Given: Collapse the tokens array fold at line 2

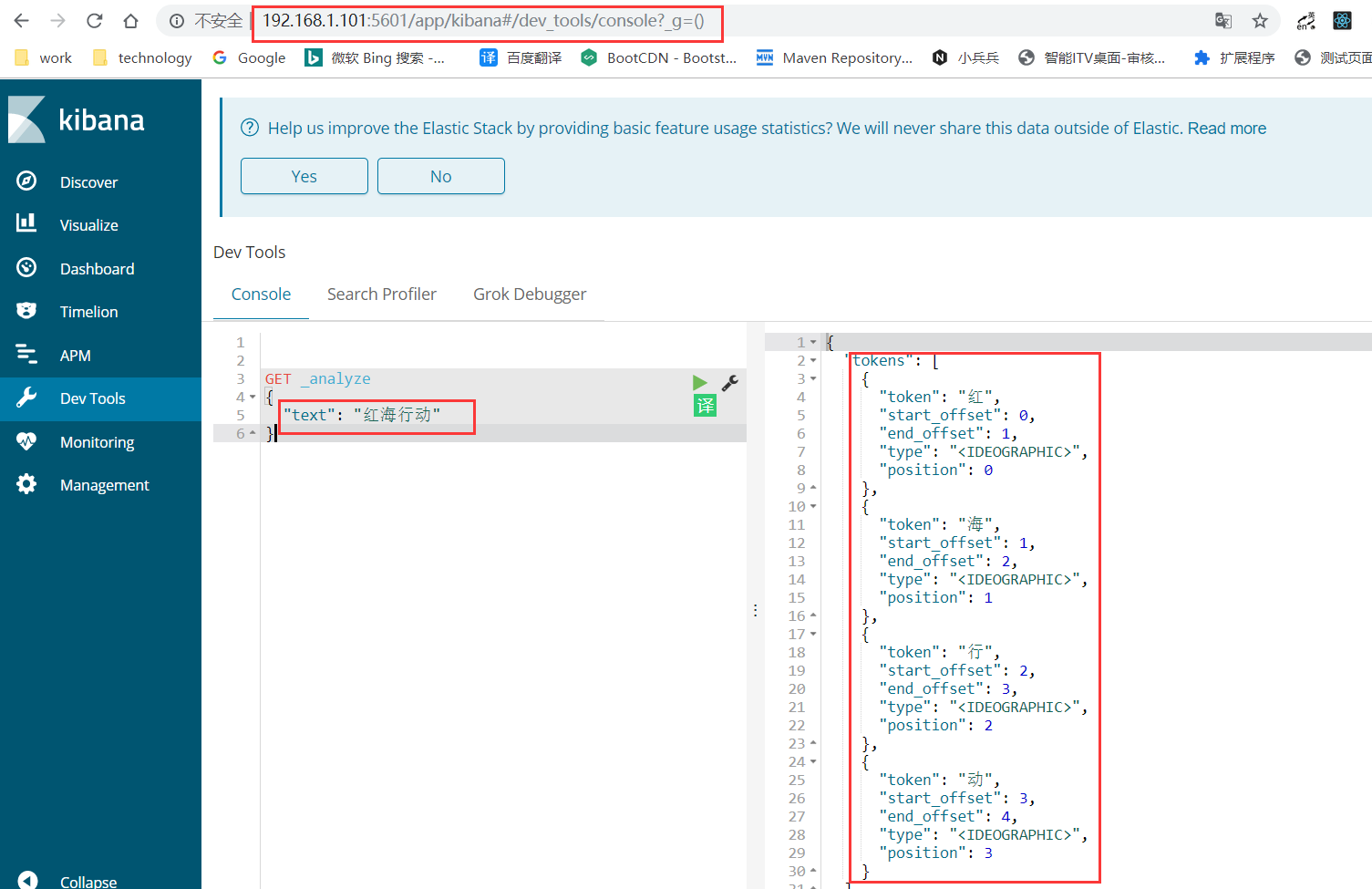Looking at the screenshot, I should pos(813,360).
